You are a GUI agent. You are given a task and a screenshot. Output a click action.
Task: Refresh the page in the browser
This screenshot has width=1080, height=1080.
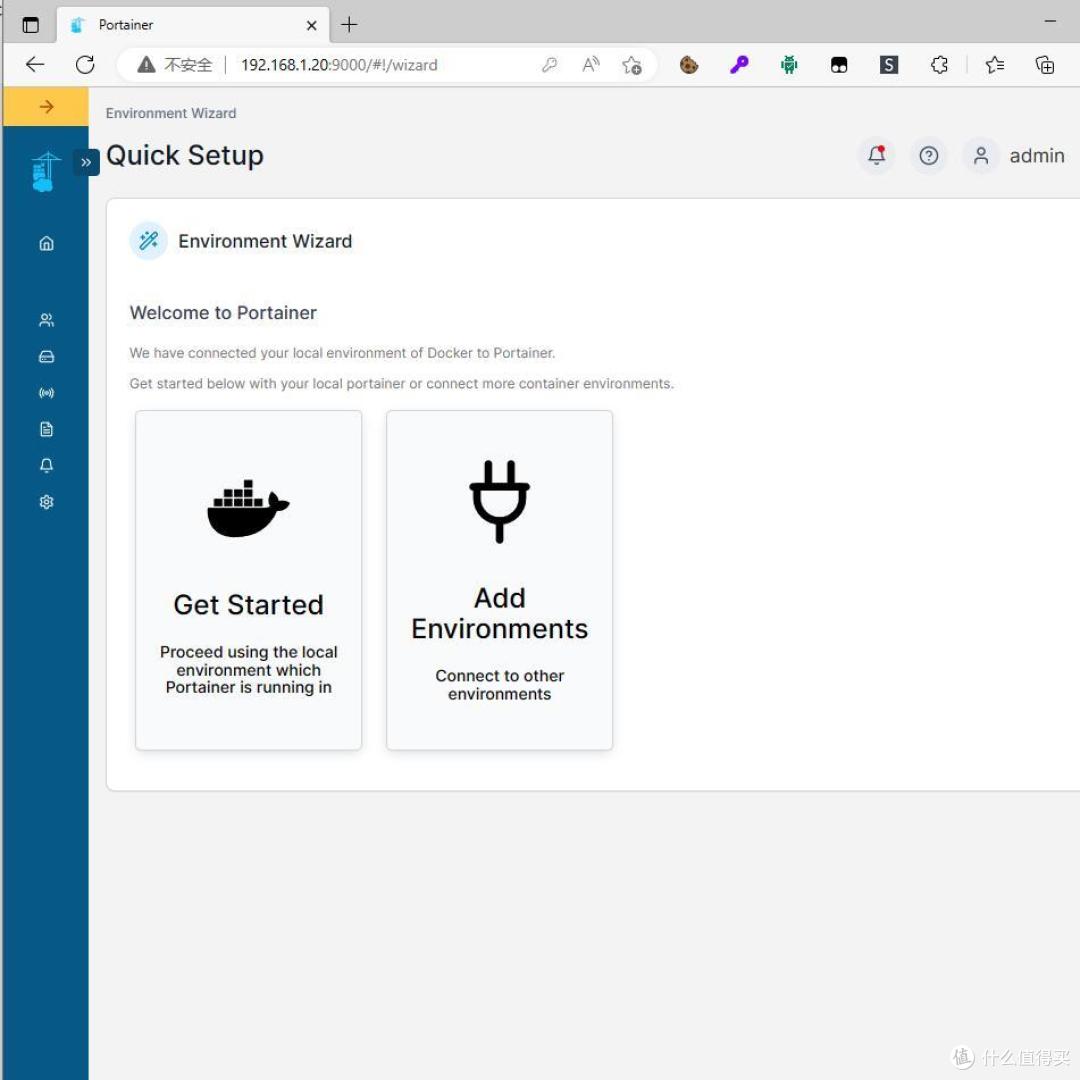[85, 65]
